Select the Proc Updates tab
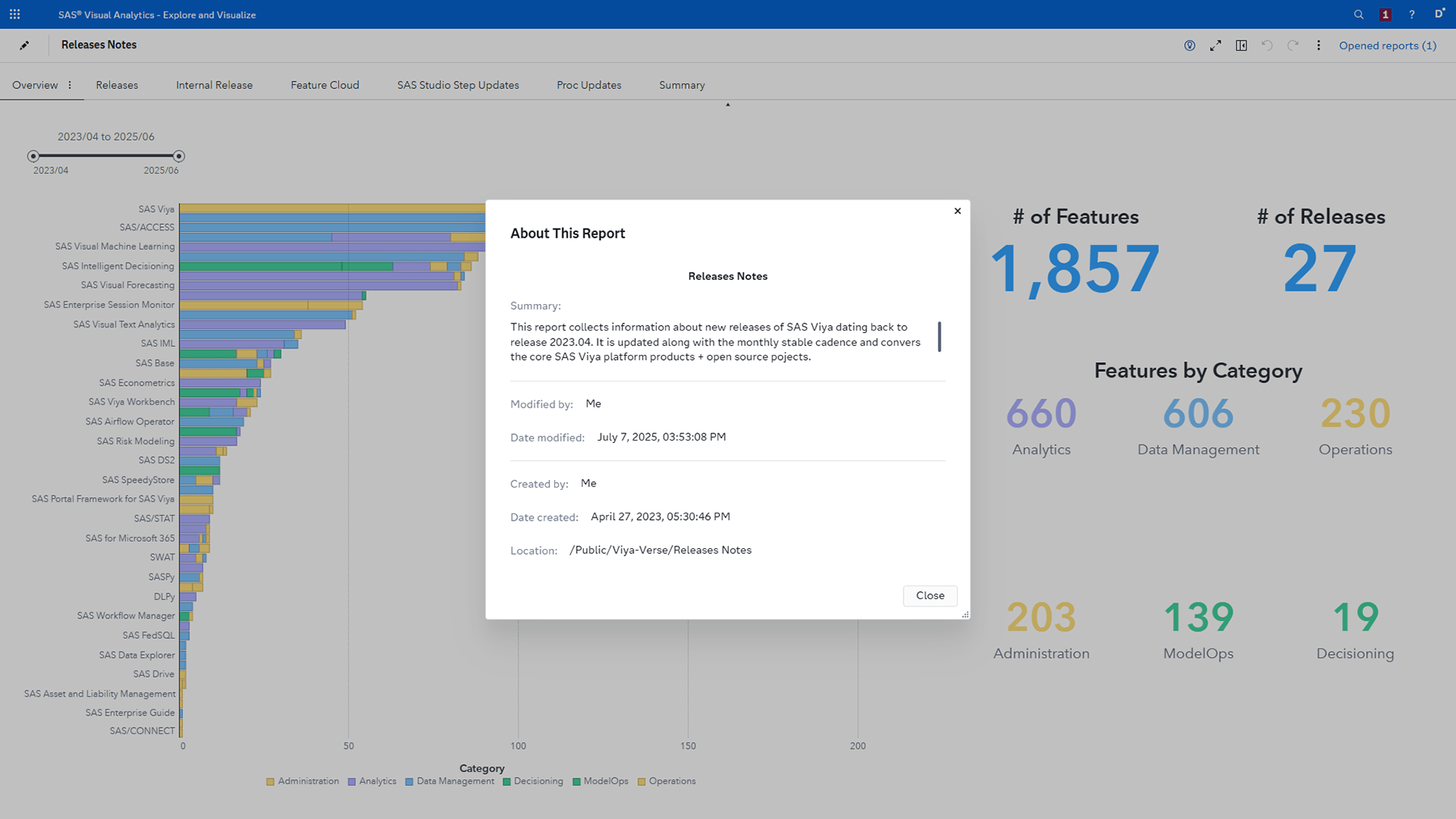This screenshot has height=819, width=1456. tap(589, 85)
